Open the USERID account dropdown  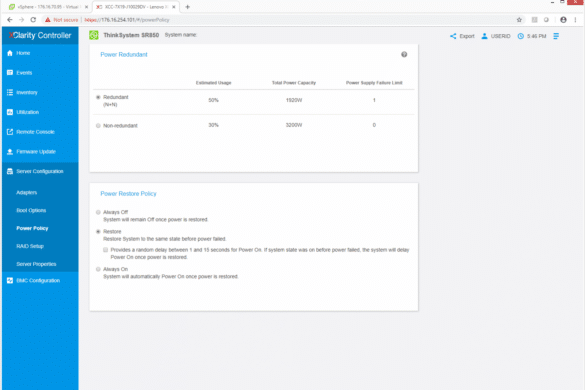click(495, 36)
